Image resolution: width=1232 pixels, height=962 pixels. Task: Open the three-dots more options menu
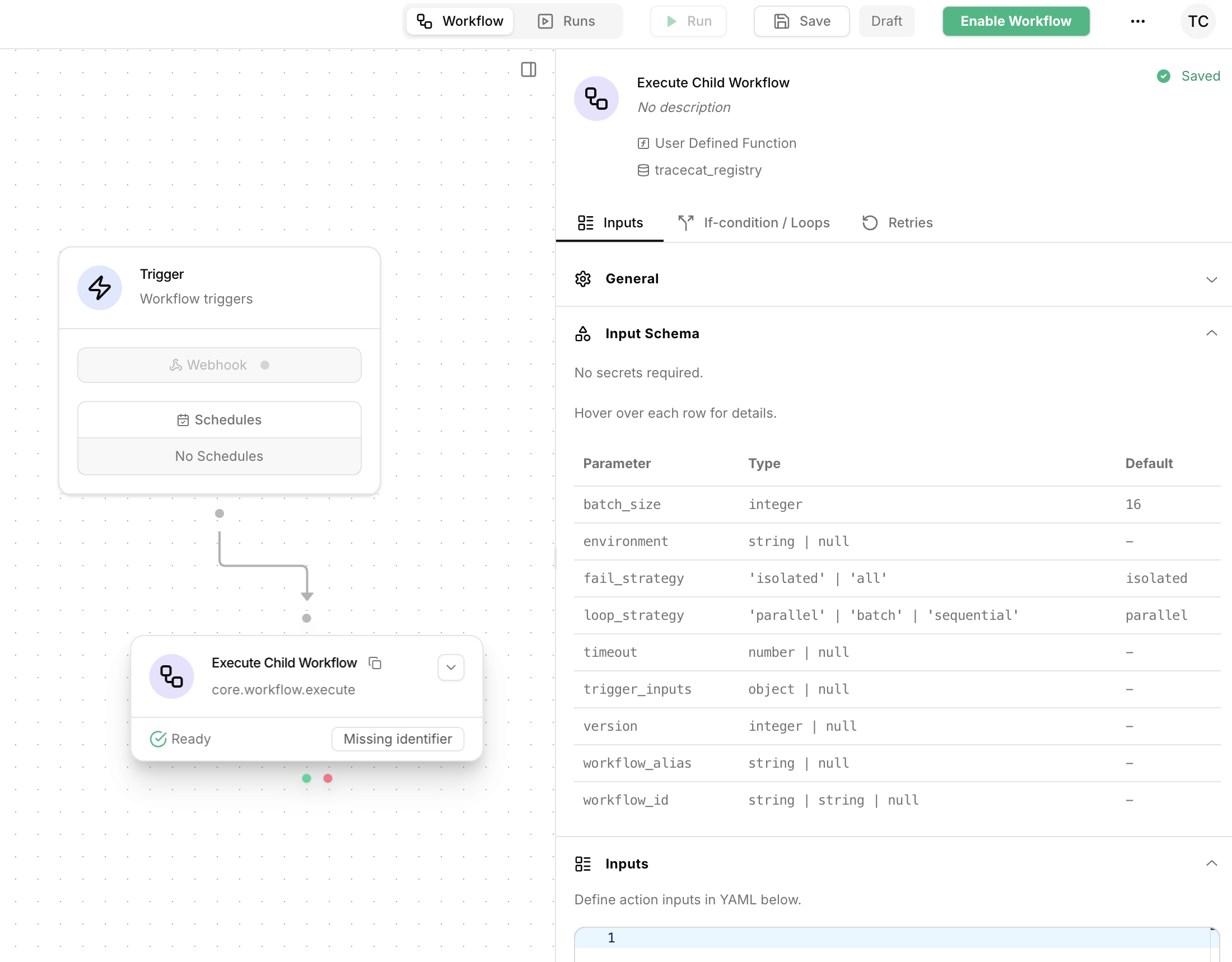[1137, 21]
